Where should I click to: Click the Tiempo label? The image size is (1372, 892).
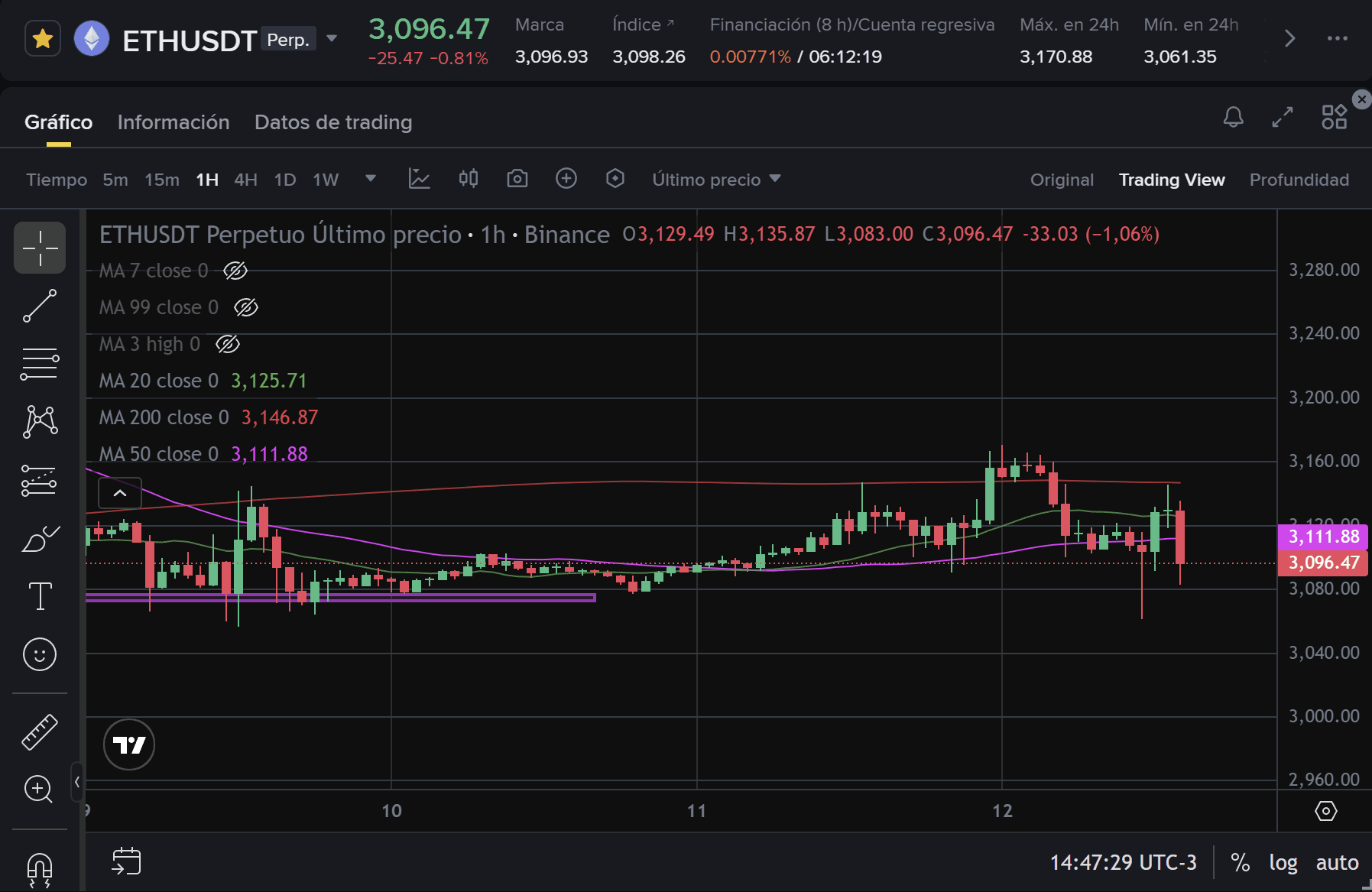(57, 180)
